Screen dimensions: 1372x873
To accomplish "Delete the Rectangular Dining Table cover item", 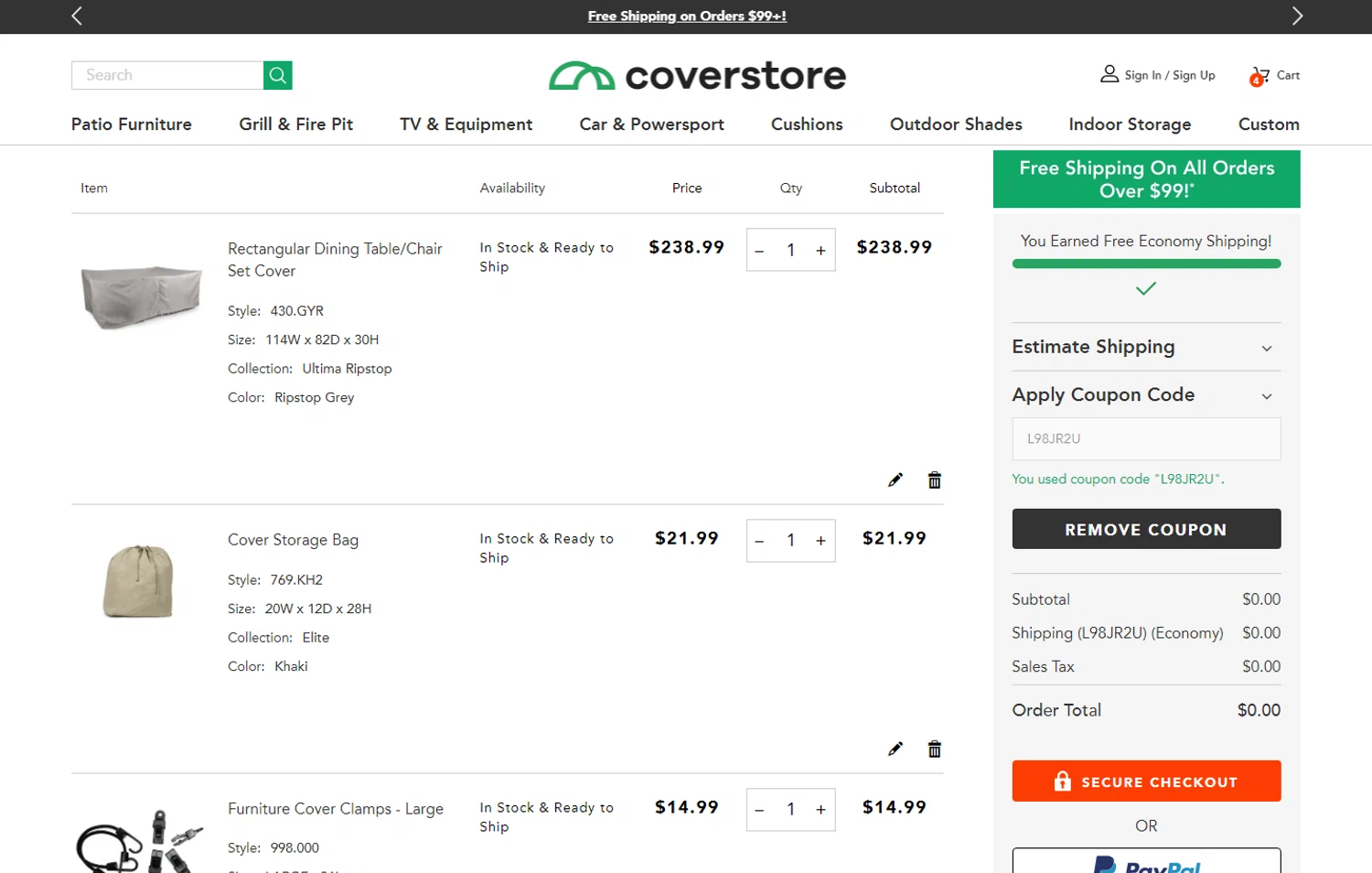I will tap(935, 480).
